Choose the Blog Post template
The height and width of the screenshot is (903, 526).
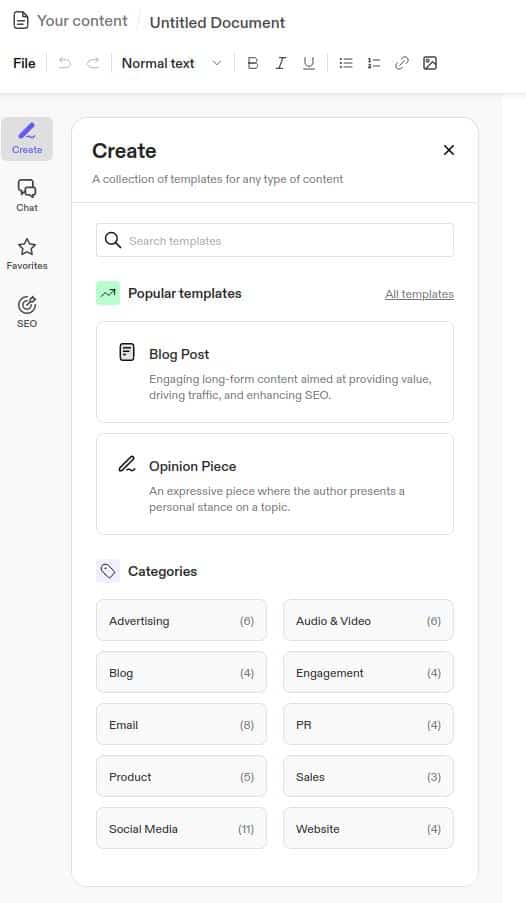click(275, 372)
